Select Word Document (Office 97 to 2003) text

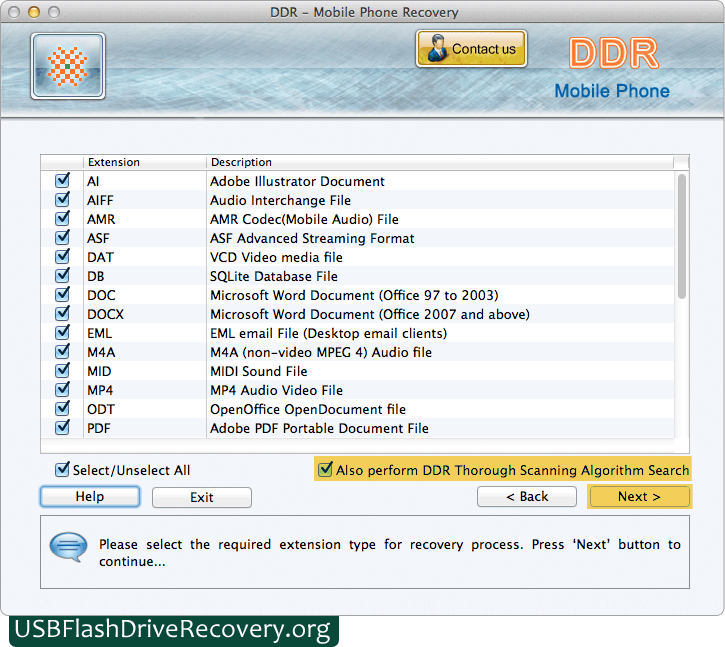tap(354, 295)
